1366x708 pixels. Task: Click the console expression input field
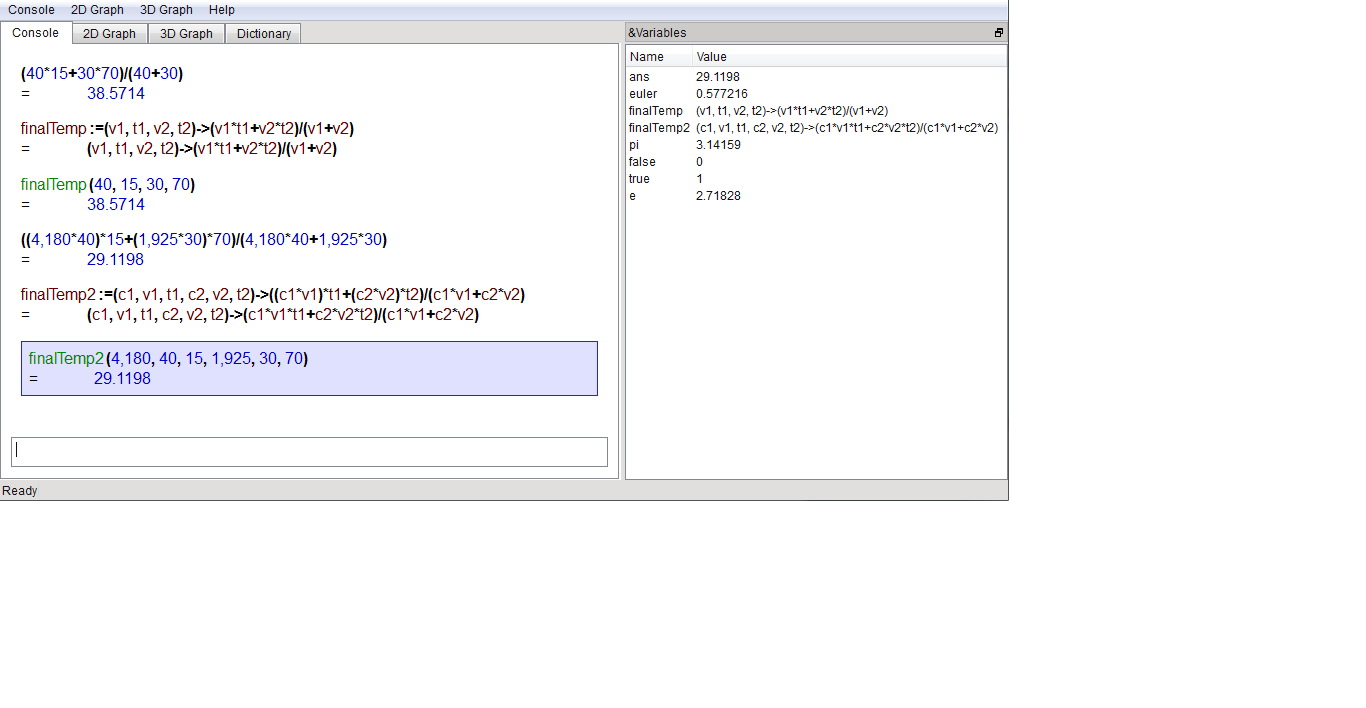tap(309, 452)
